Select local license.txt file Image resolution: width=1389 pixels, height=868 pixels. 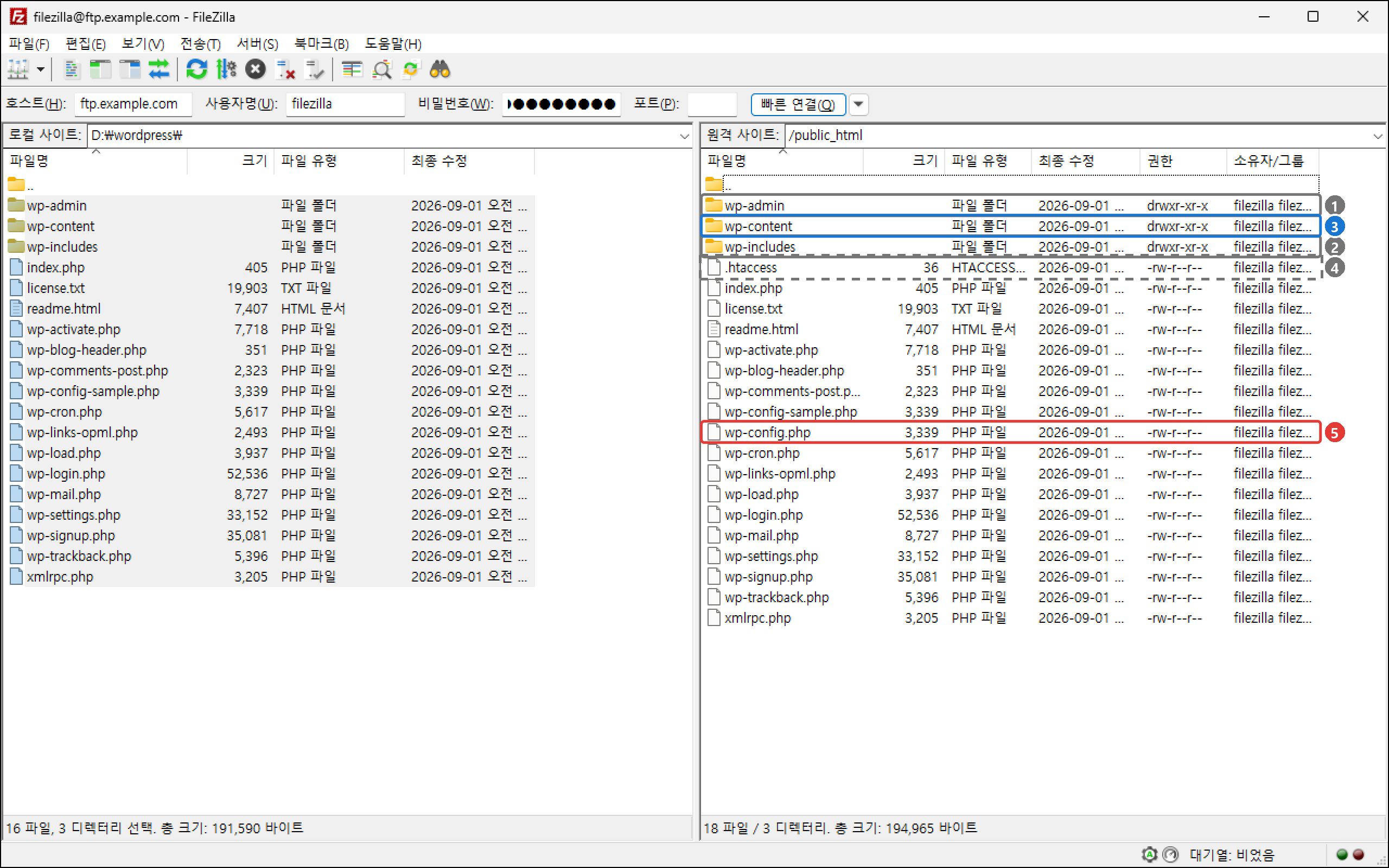(270, 288)
